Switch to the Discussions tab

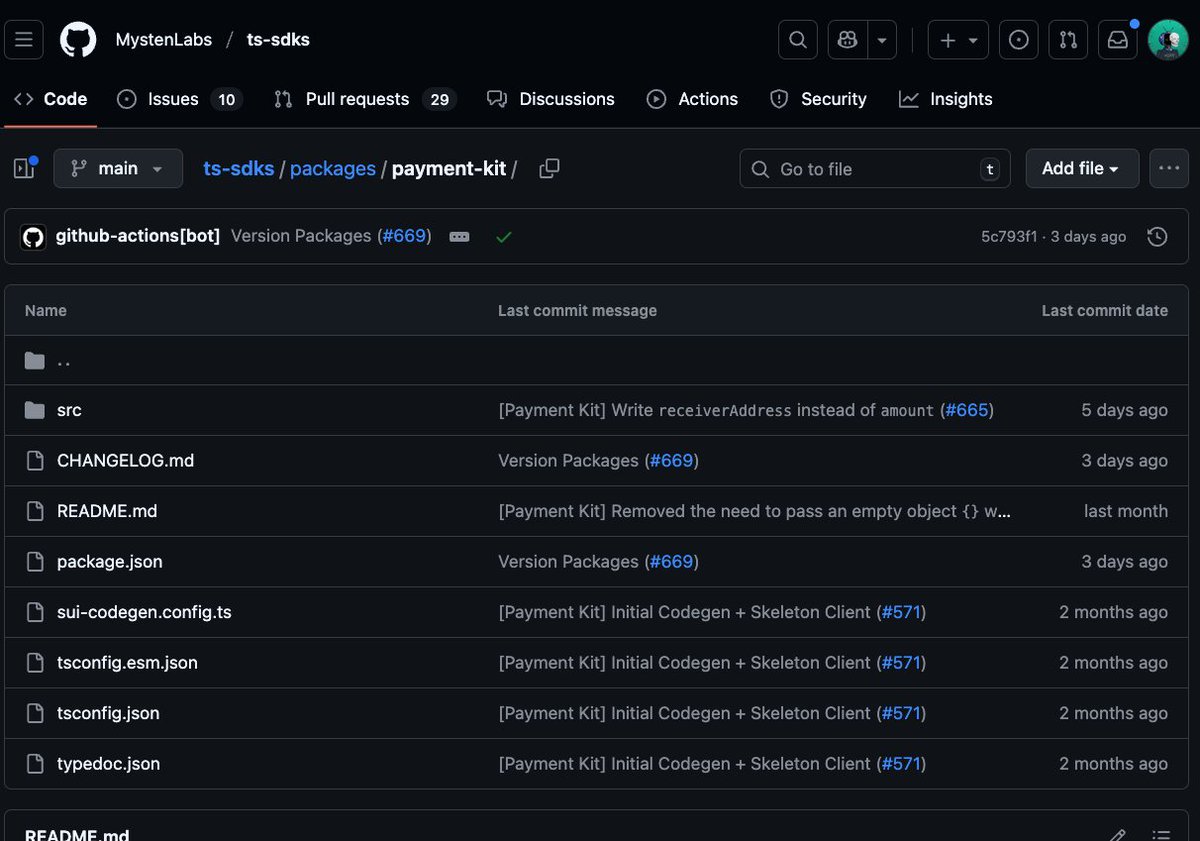551,99
